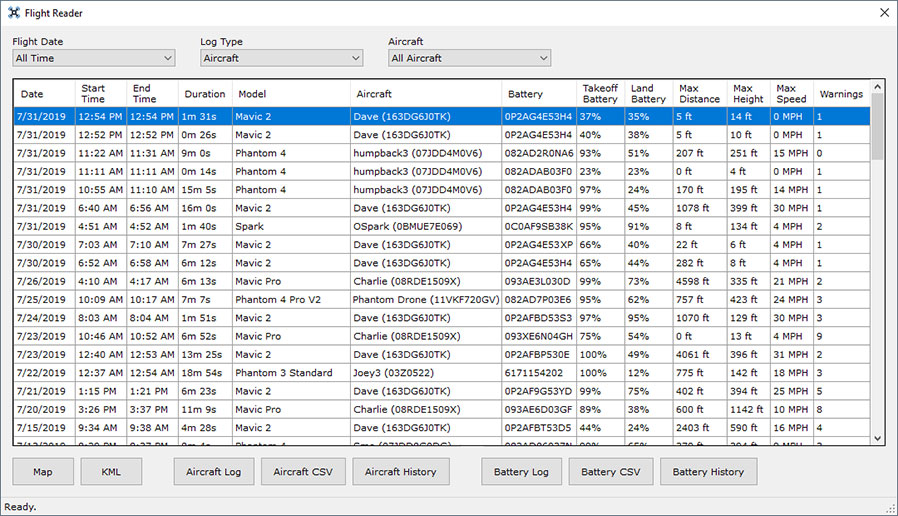Open the Log Type combo box
898x516 pixels.
[x=282, y=58]
